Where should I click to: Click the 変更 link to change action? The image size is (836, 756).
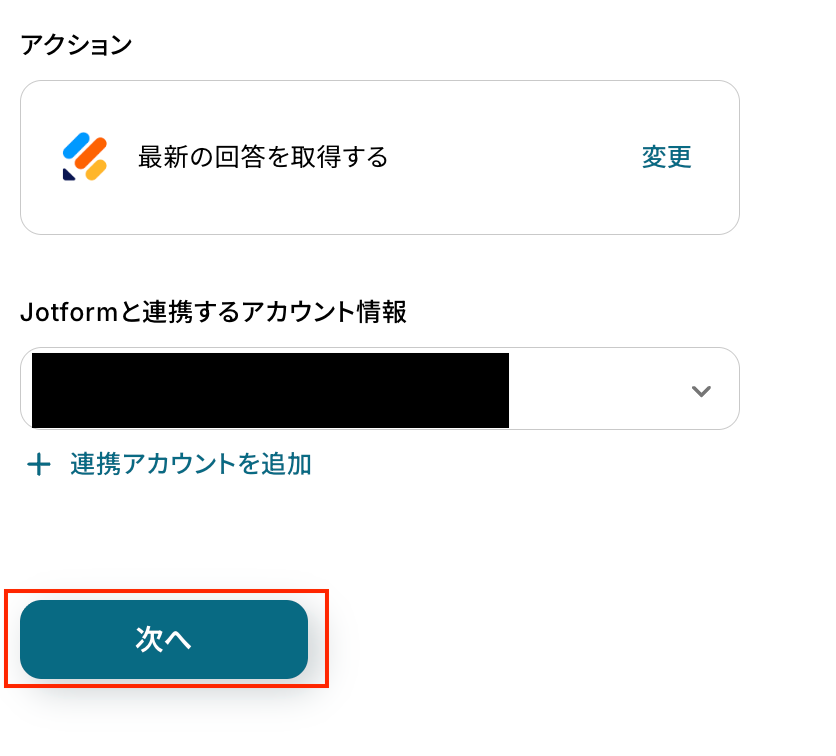click(x=666, y=157)
